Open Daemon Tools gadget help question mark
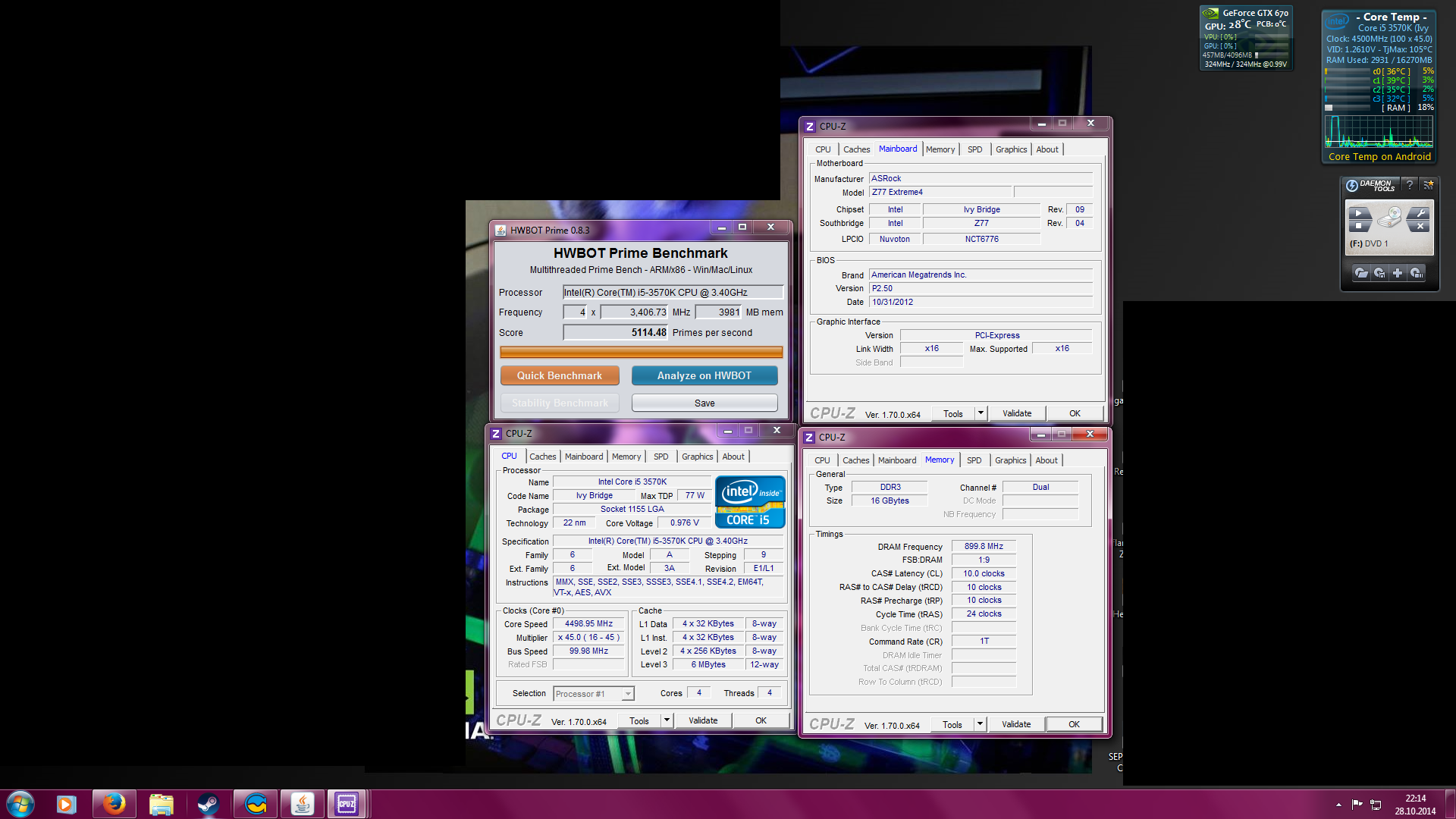Viewport: 1456px width, 819px height. point(1410,184)
